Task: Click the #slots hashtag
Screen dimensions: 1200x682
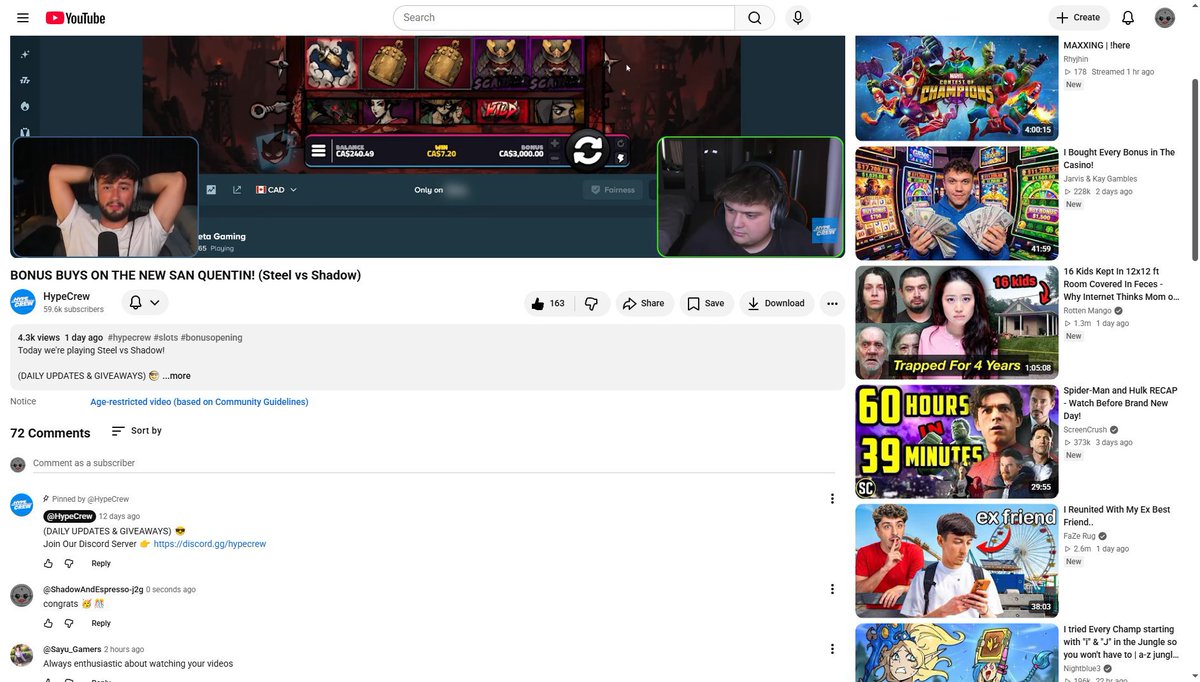Action: tap(166, 338)
